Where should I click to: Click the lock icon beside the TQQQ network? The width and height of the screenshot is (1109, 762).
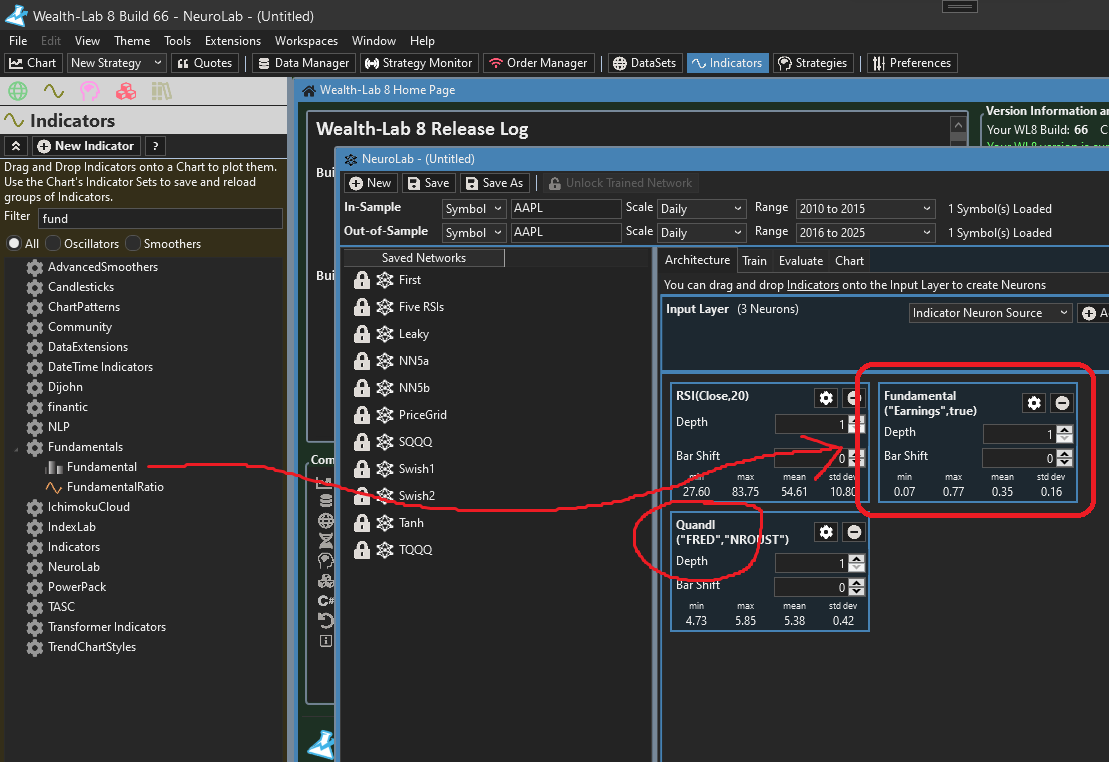tap(361, 550)
